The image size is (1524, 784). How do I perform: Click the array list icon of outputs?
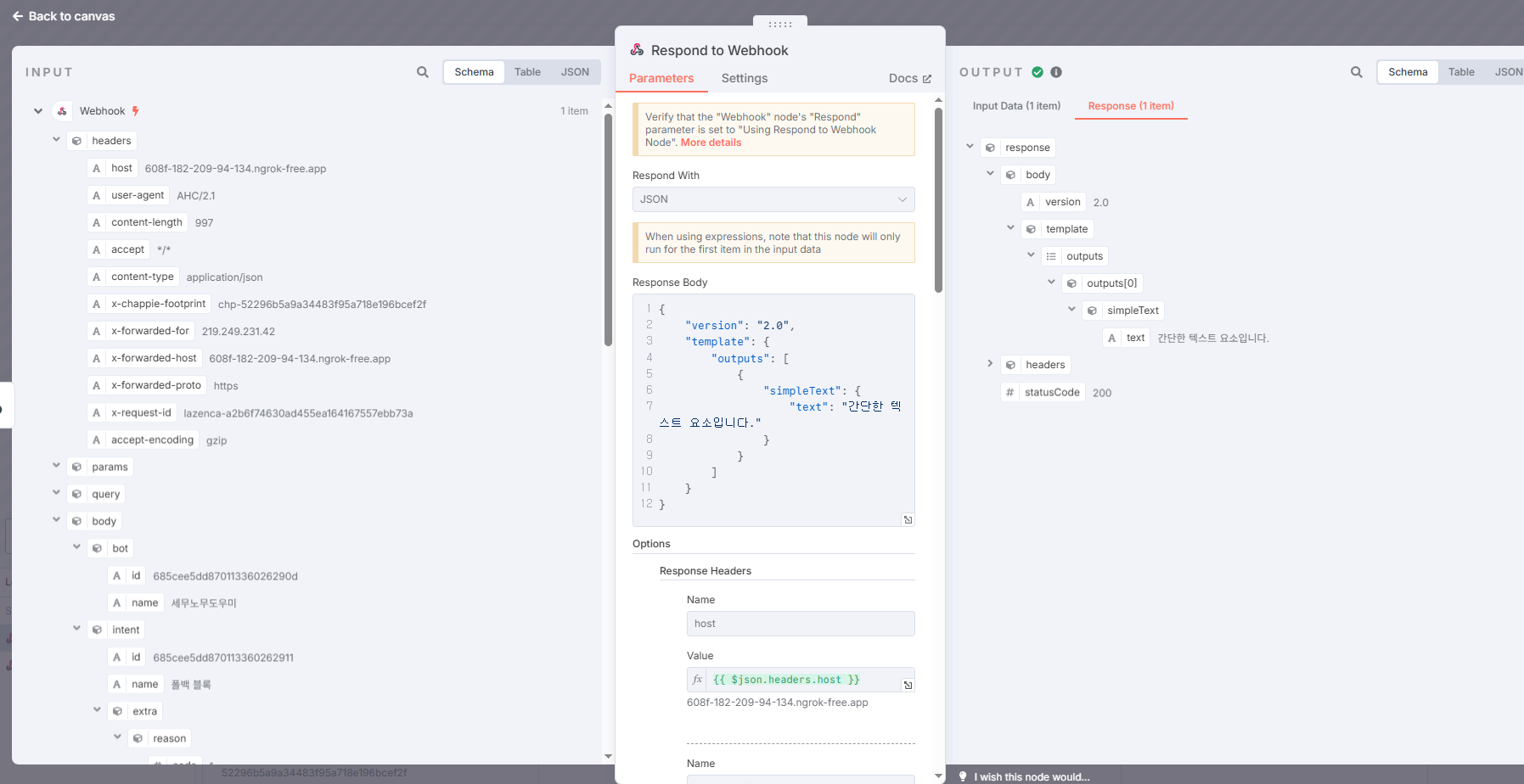(1051, 256)
